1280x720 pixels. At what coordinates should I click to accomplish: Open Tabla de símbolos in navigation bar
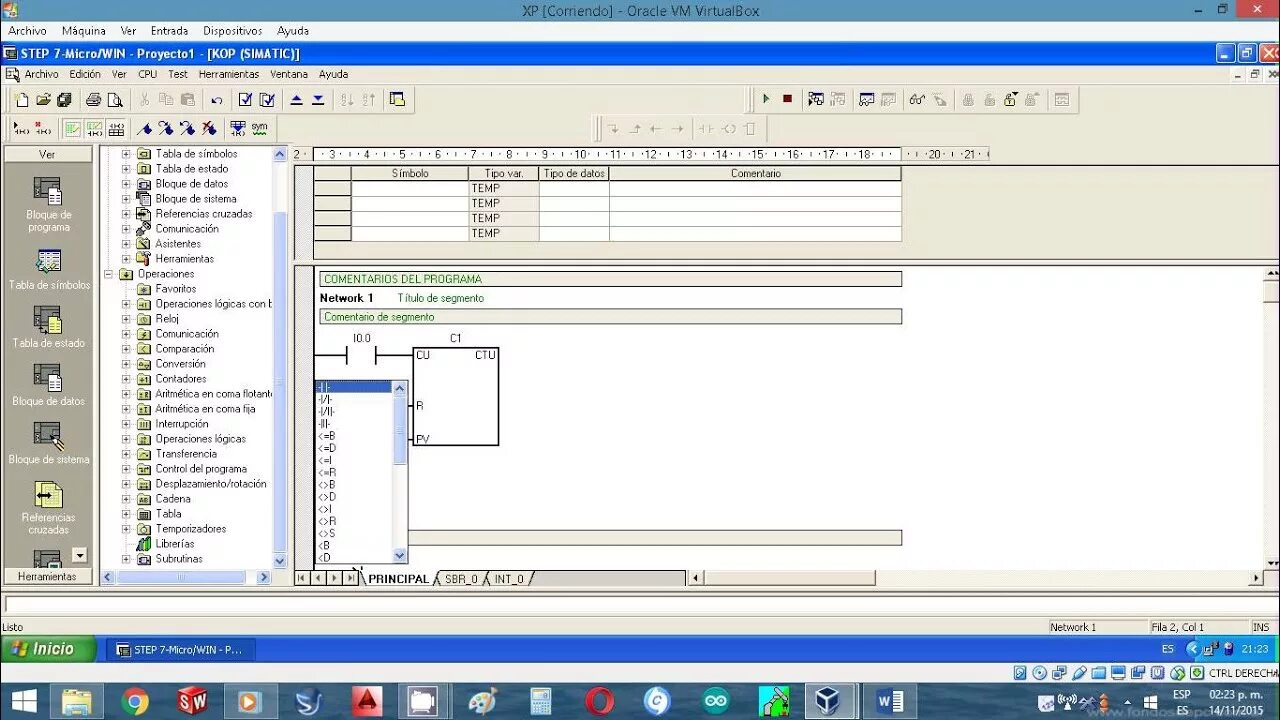click(x=48, y=270)
